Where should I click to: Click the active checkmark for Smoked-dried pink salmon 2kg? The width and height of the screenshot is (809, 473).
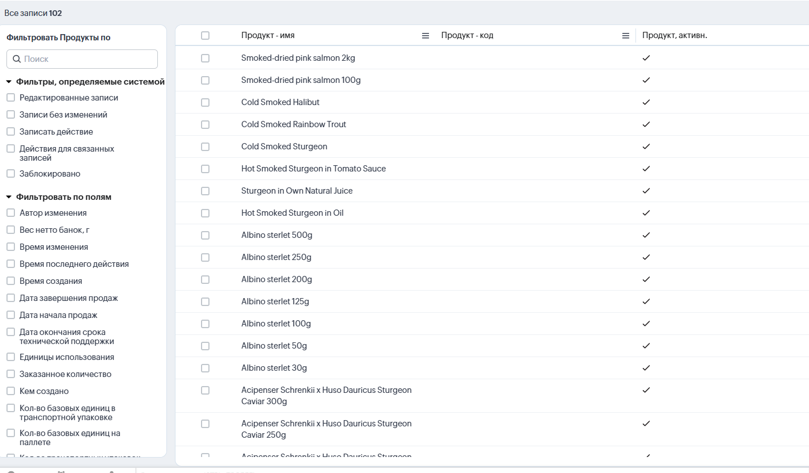[x=646, y=58]
